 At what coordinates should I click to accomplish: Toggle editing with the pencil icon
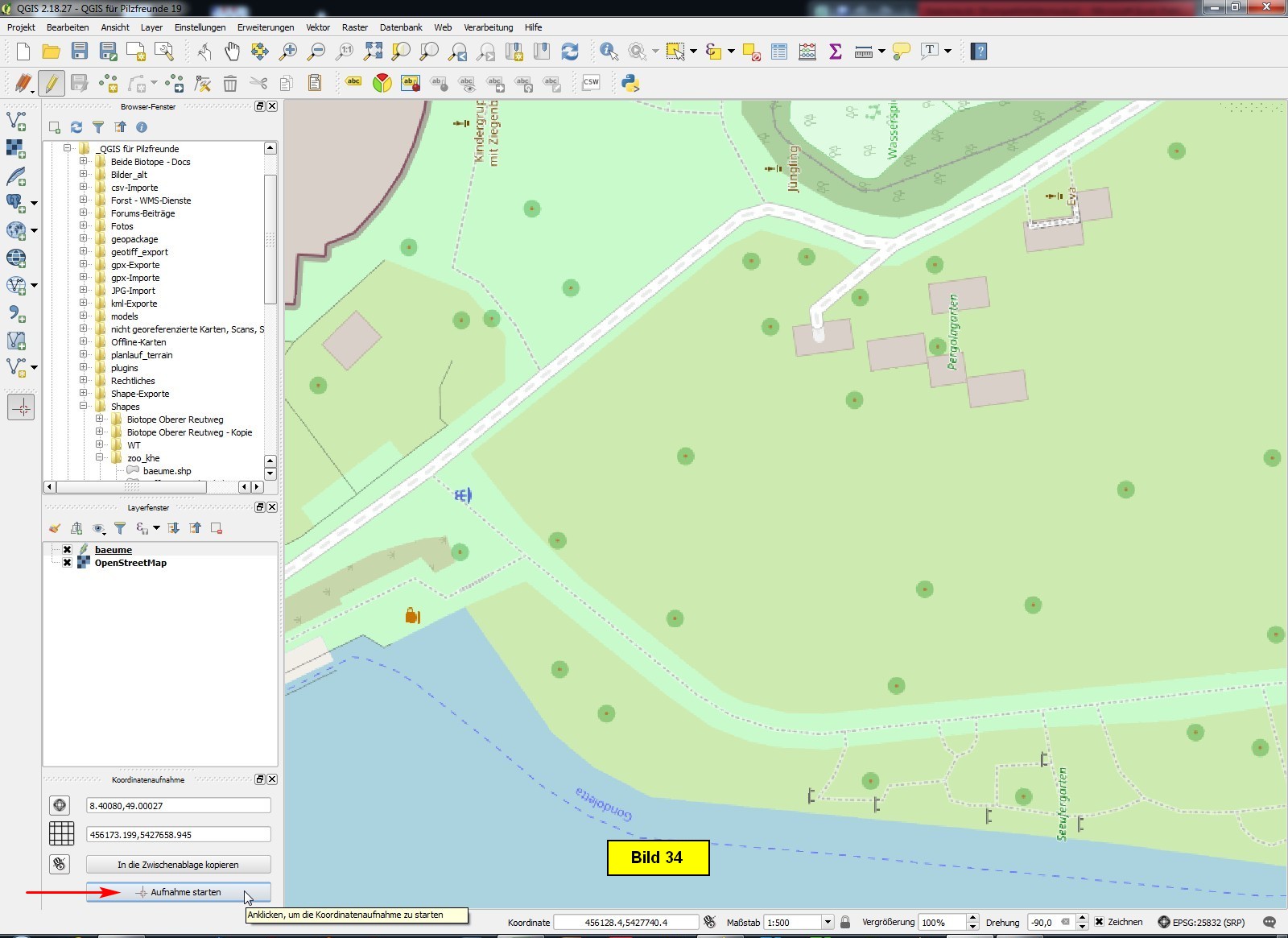[x=51, y=83]
